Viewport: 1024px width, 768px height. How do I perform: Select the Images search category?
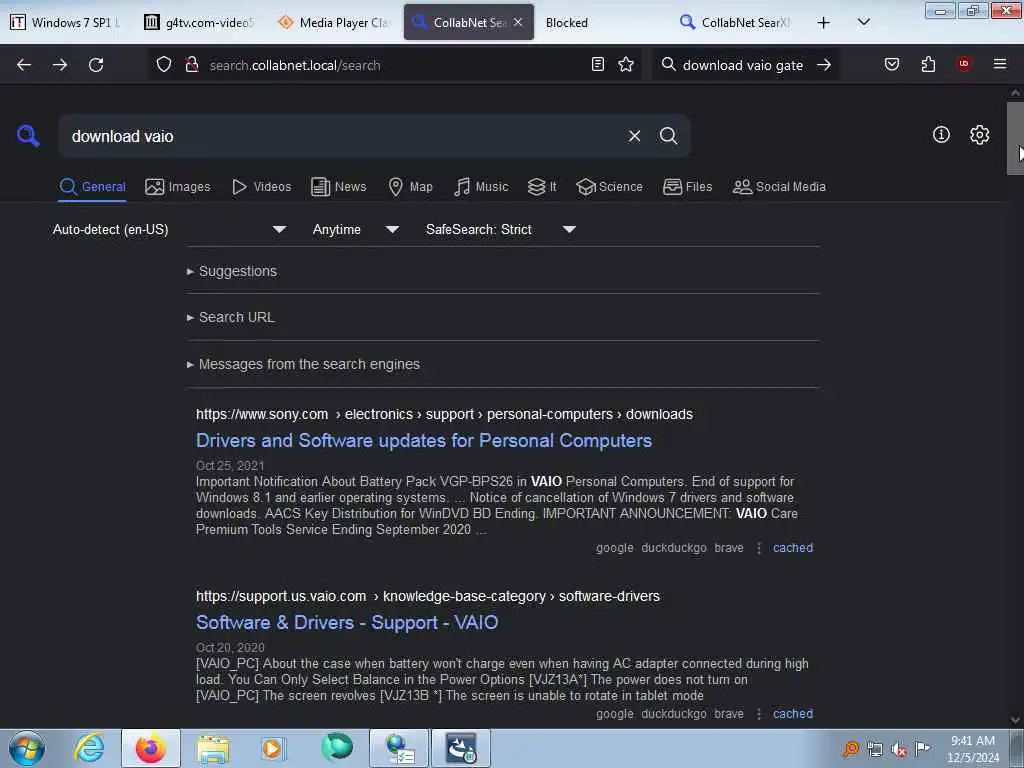(178, 187)
